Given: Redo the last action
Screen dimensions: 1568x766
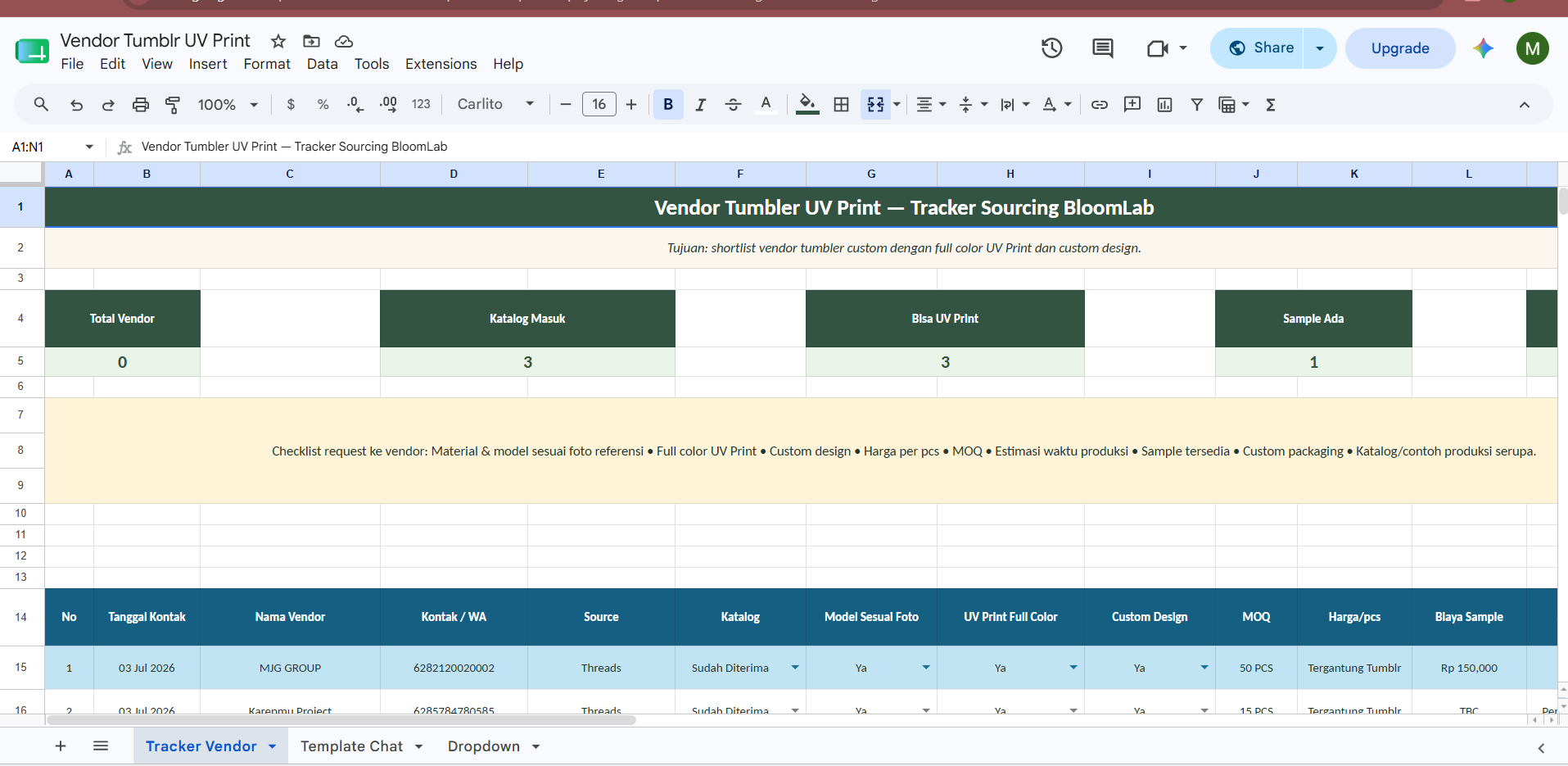Looking at the screenshot, I should coord(108,105).
